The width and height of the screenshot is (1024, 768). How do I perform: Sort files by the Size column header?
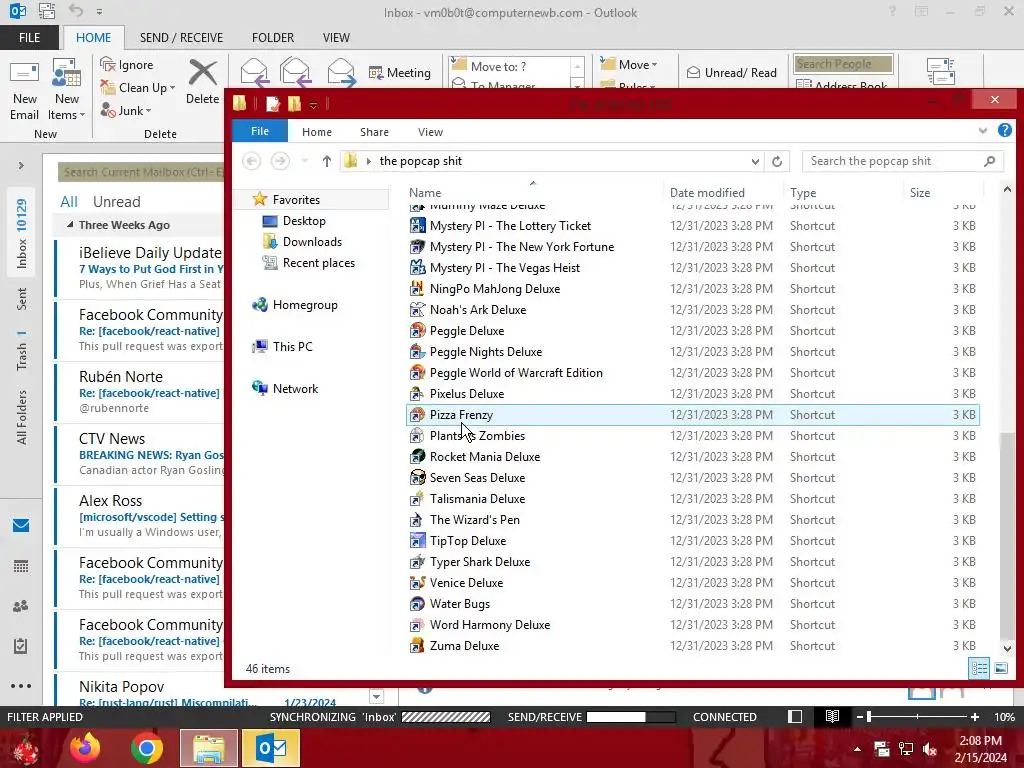click(x=942, y=193)
